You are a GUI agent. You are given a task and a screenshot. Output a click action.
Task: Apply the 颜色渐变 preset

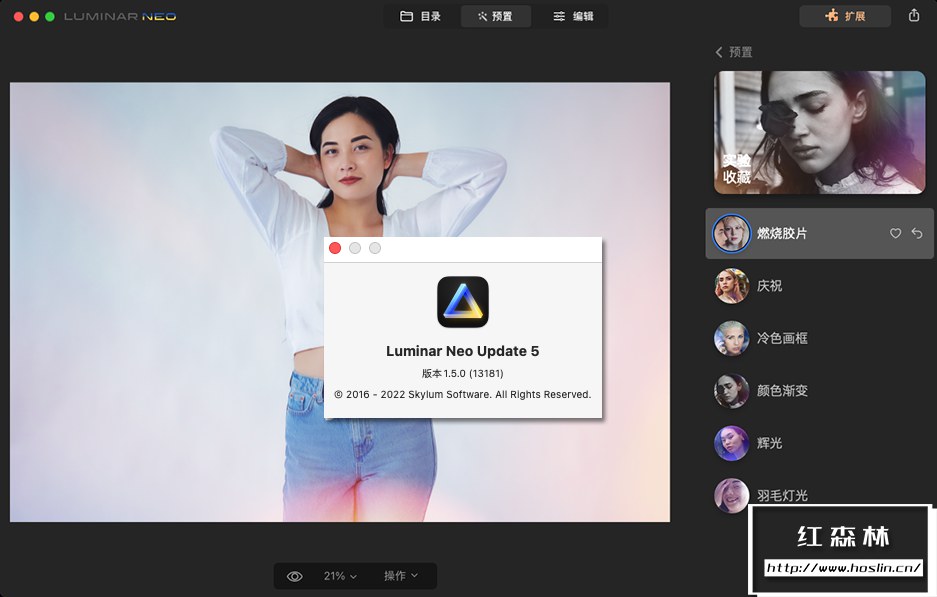[x=819, y=391]
